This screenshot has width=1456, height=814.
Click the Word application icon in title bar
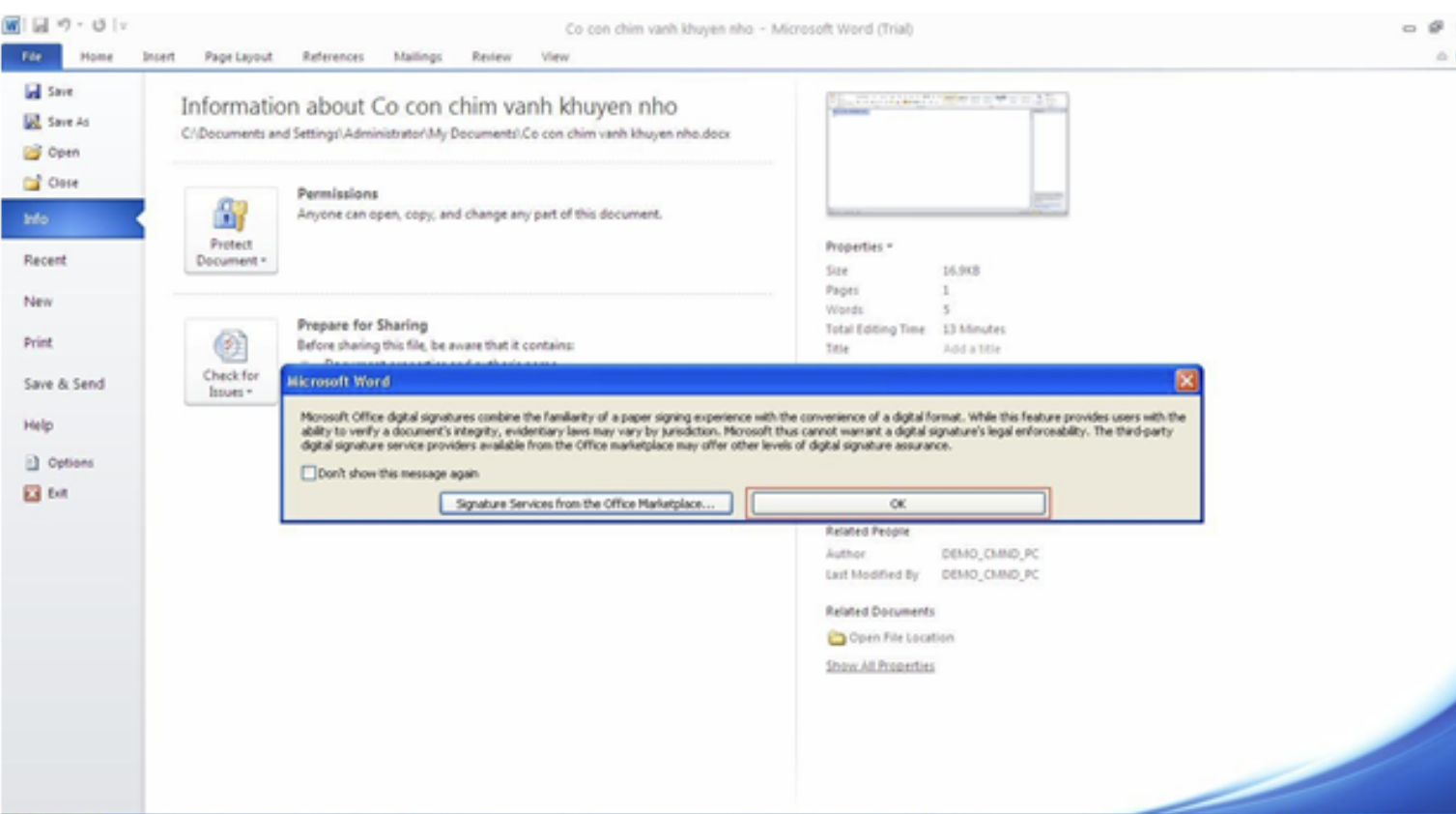click(x=12, y=26)
